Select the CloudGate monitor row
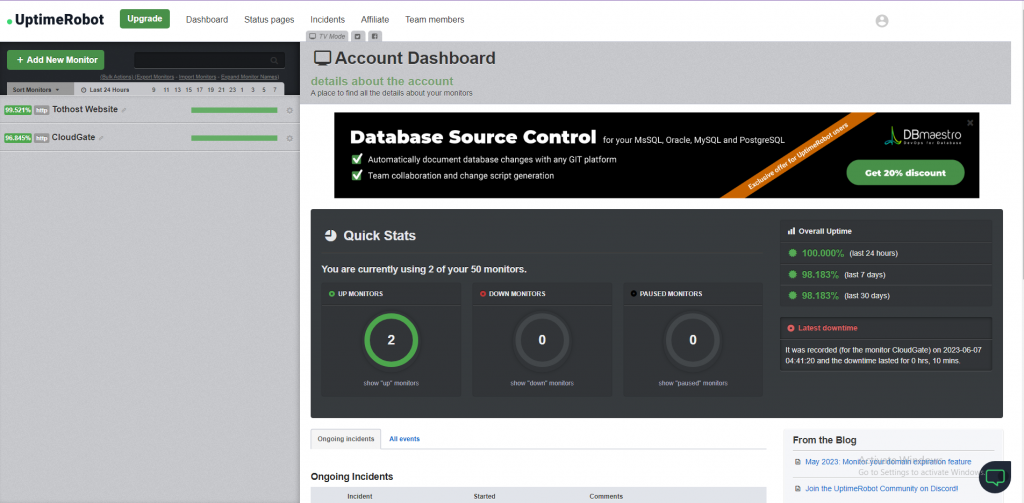Screen dimensions: 1024x503 coord(150,138)
